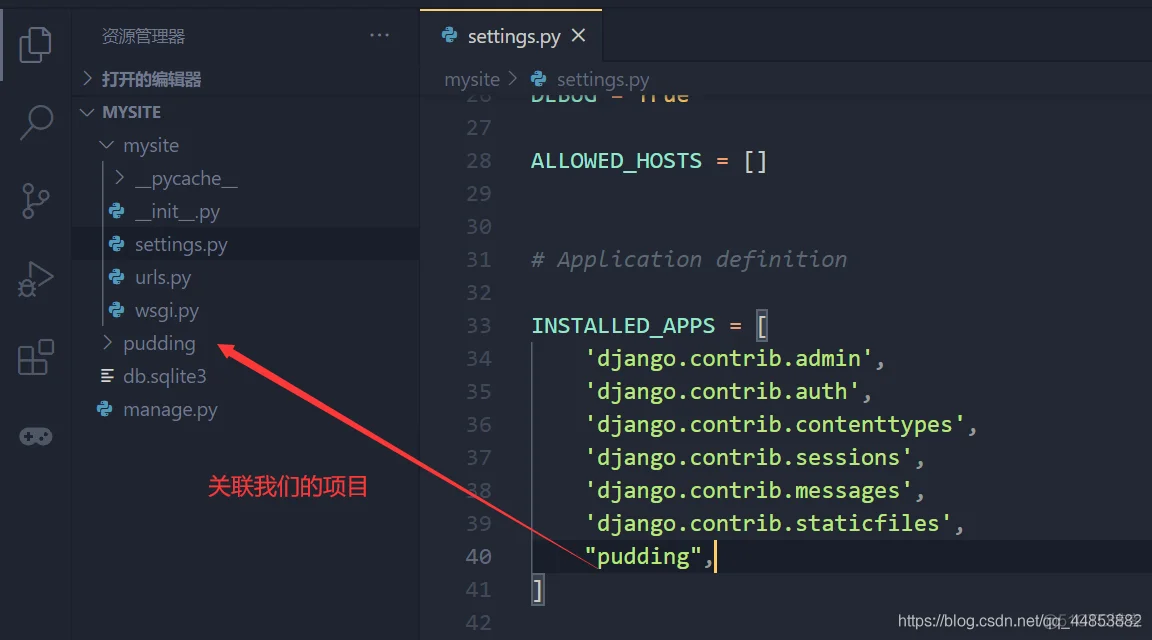Open urls.py from the file tree
This screenshot has height=640, width=1152.
point(245,277)
